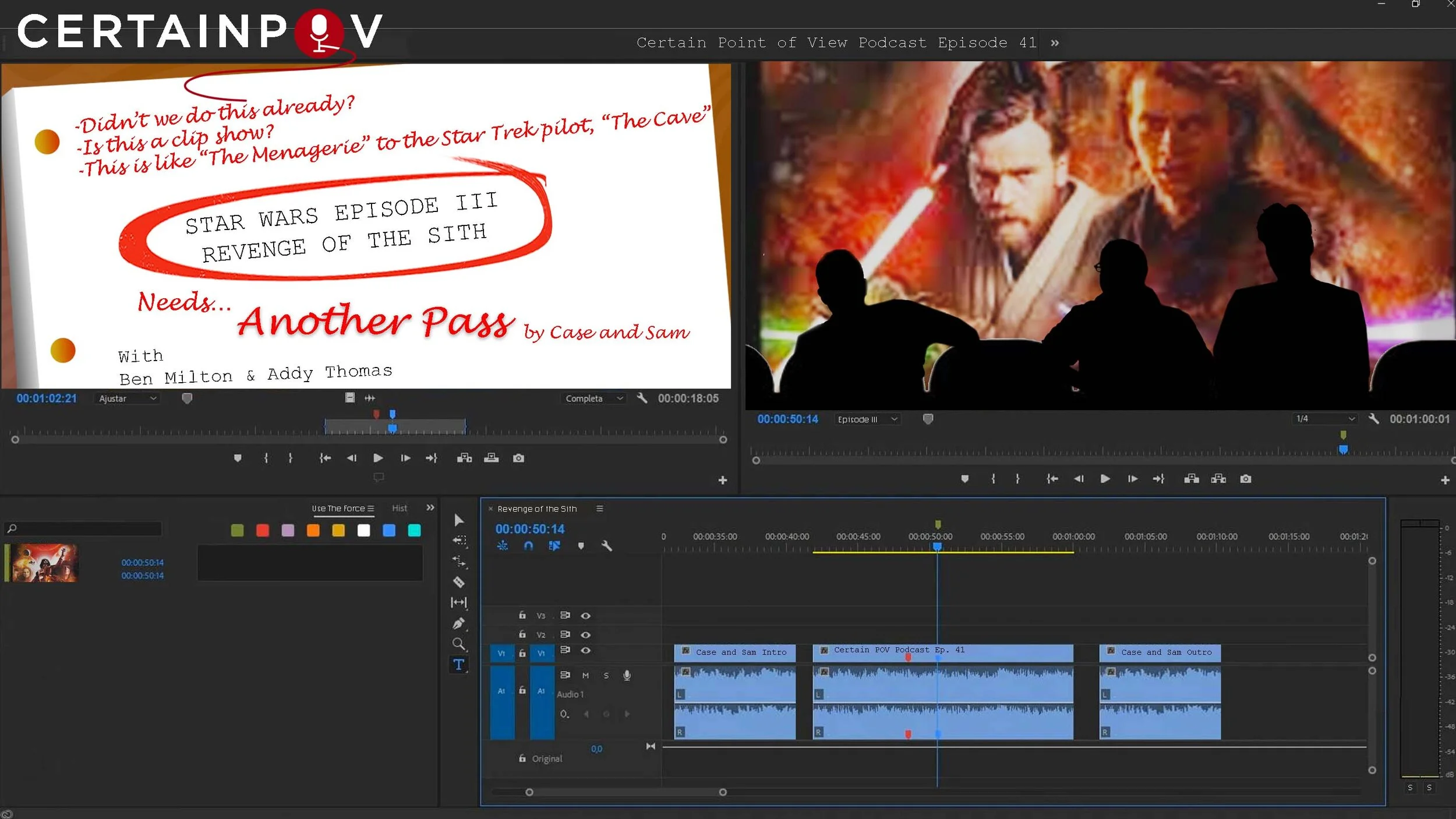Export frame camera in program monitor
The width and height of the screenshot is (1456, 819).
click(1246, 479)
